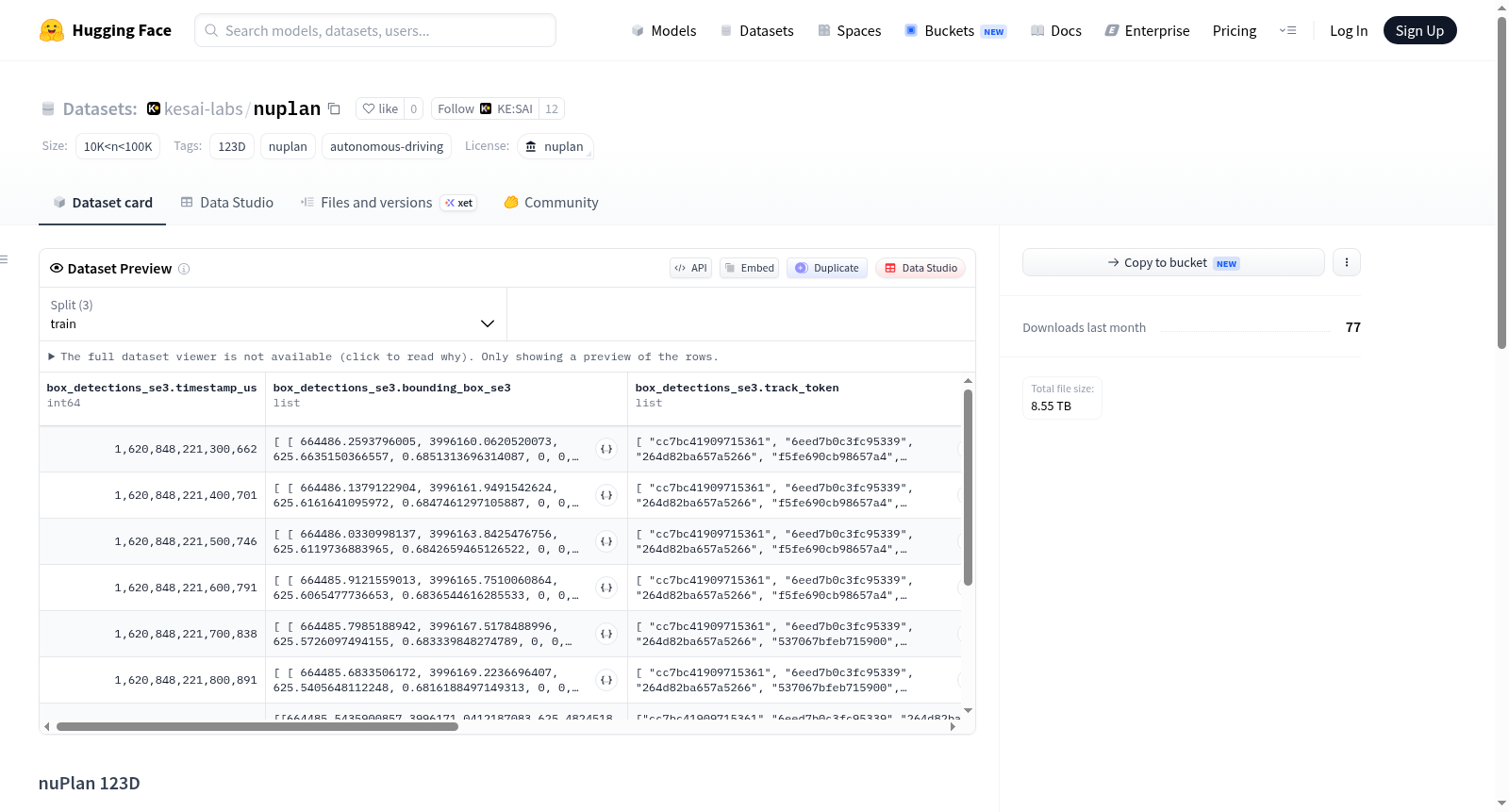The height and width of the screenshot is (812, 1509).
Task: Open Buckets in the top navigation
Action: (955, 30)
